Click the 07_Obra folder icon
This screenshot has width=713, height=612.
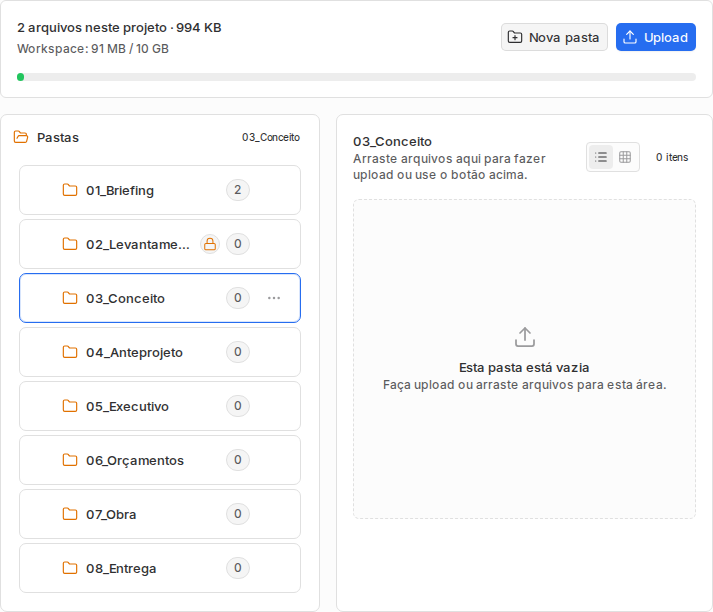(x=70, y=514)
